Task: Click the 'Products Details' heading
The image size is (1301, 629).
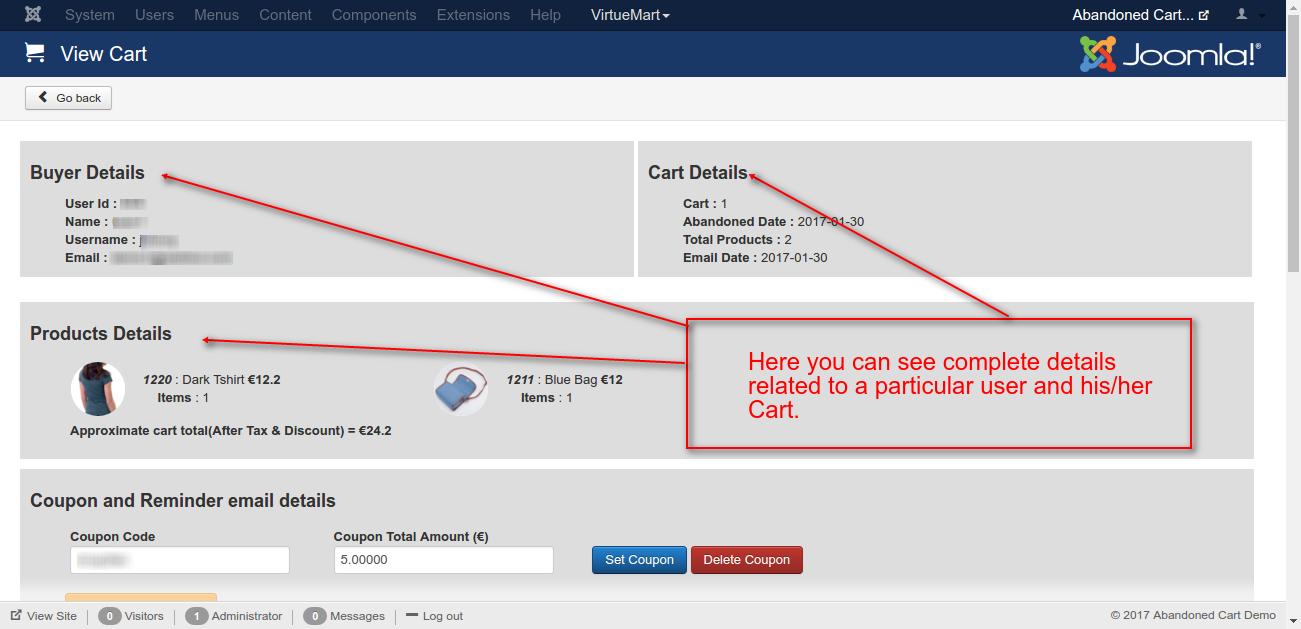Action: (101, 334)
